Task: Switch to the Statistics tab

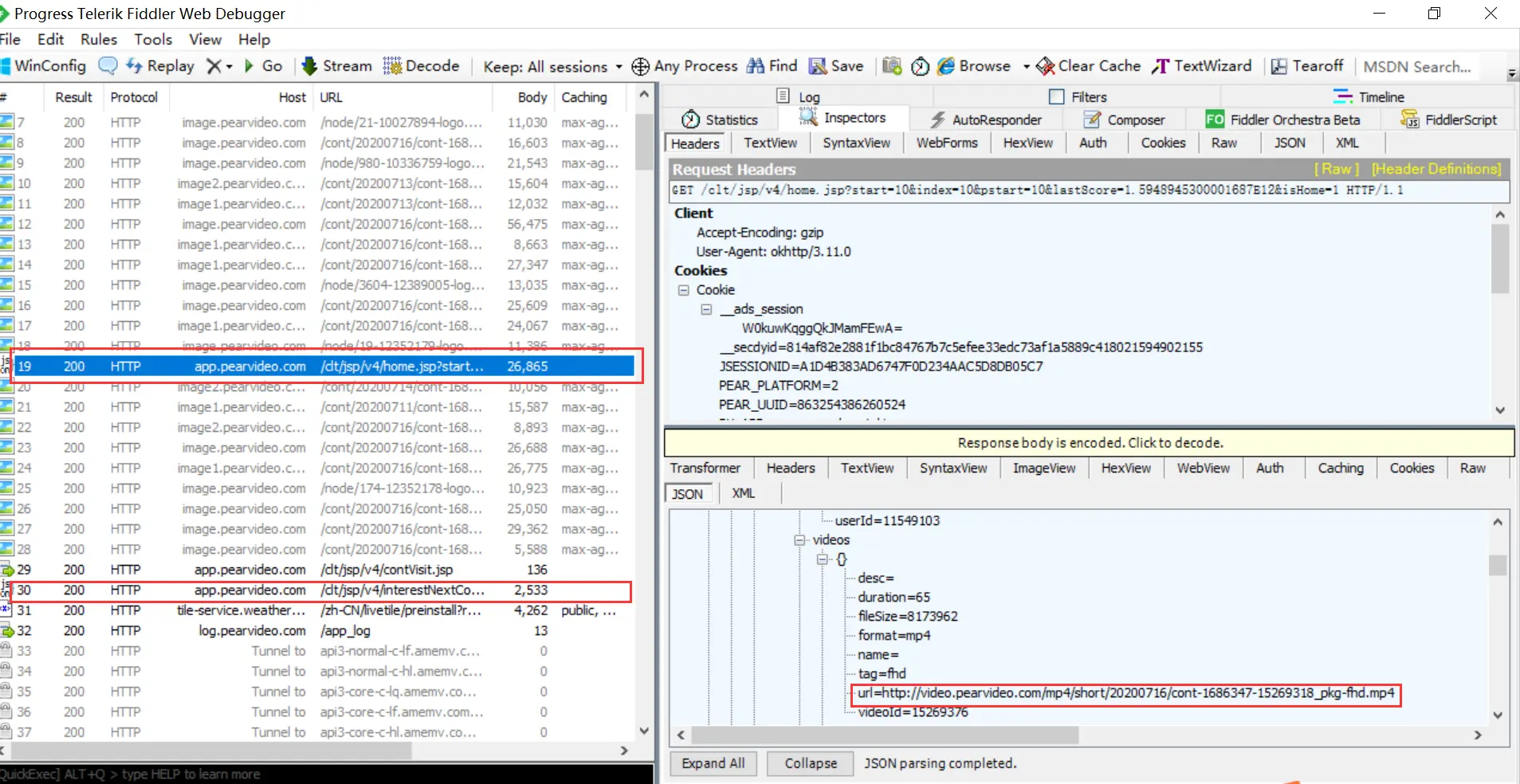Action: (720, 120)
